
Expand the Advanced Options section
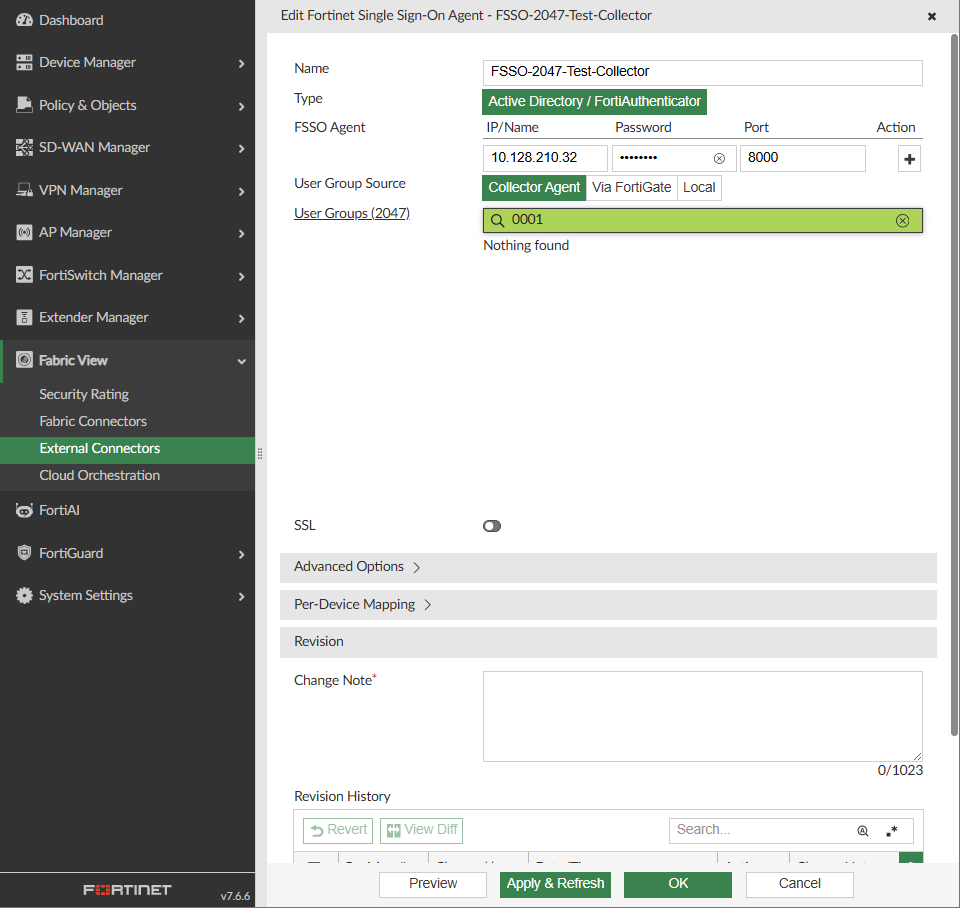[608, 568]
